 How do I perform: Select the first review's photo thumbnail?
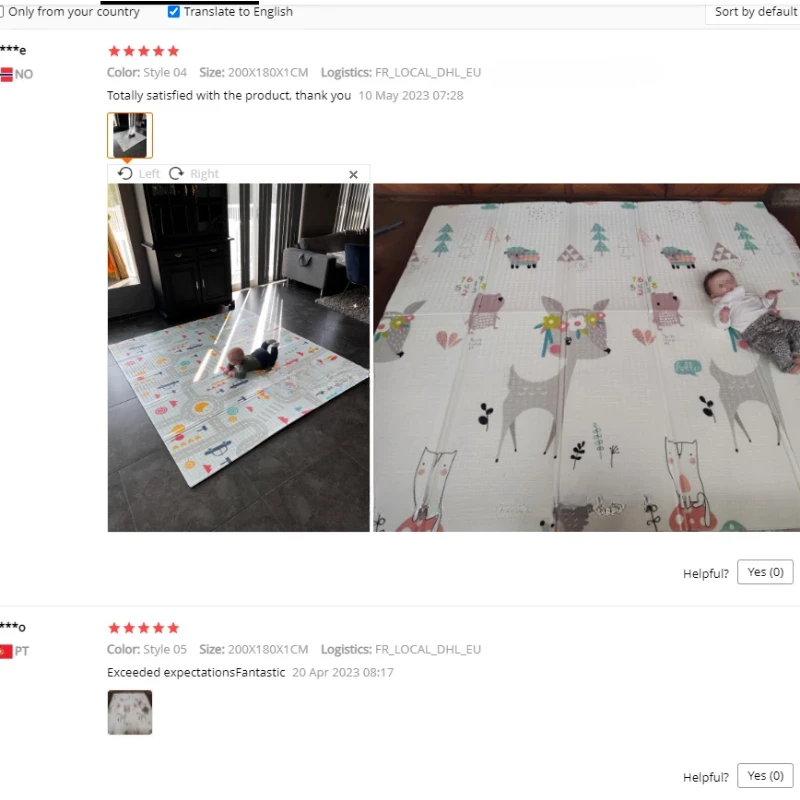pyautogui.click(x=130, y=135)
